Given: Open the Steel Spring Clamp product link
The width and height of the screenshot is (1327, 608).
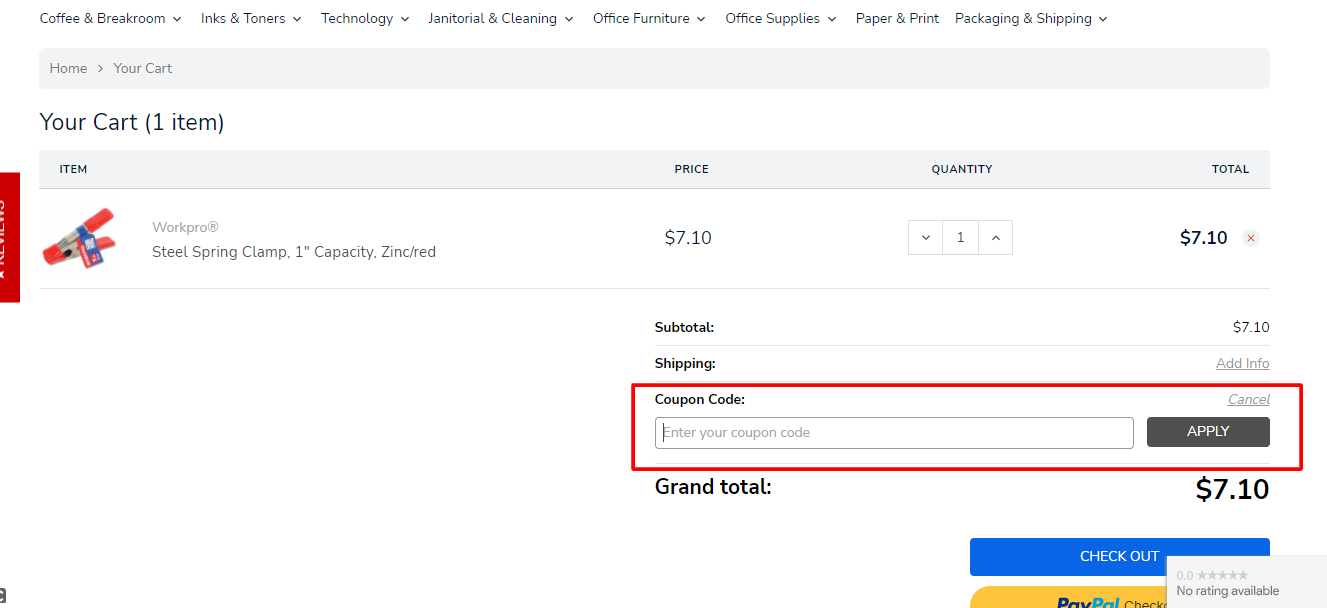Looking at the screenshot, I should point(294,252).
